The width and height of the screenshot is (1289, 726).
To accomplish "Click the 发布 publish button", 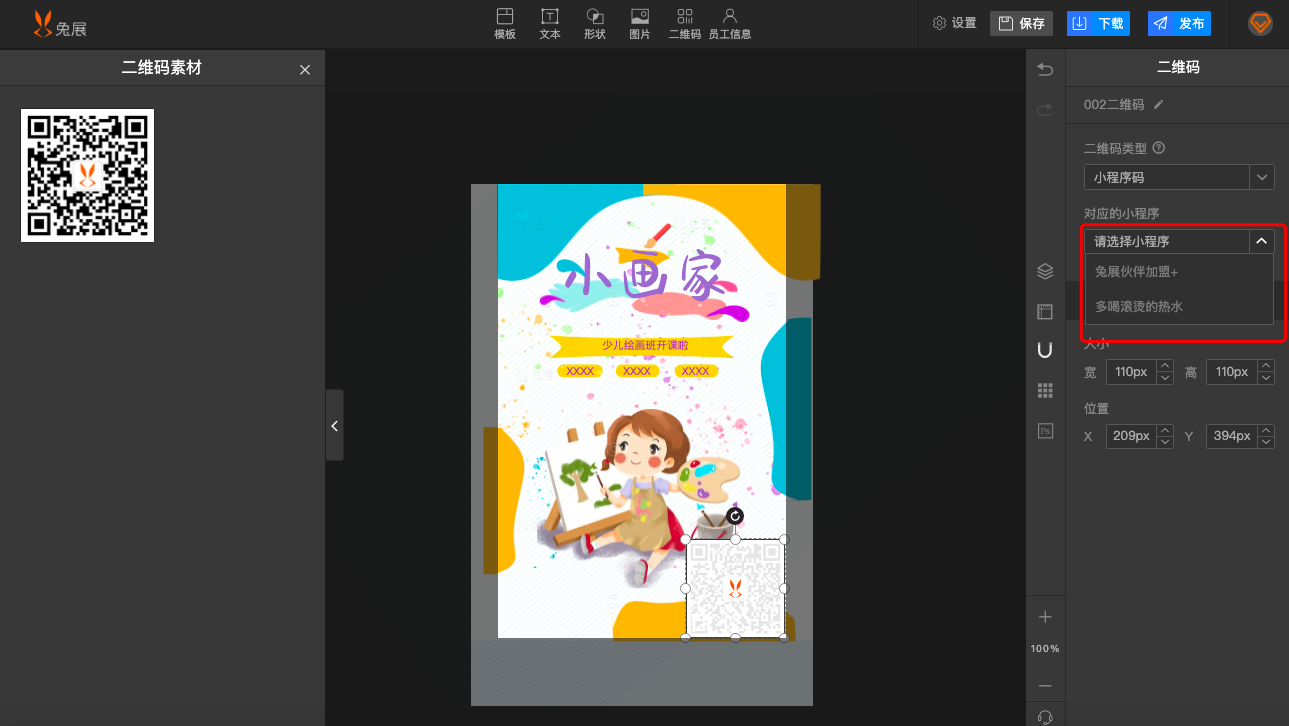I will [1179, 23].
